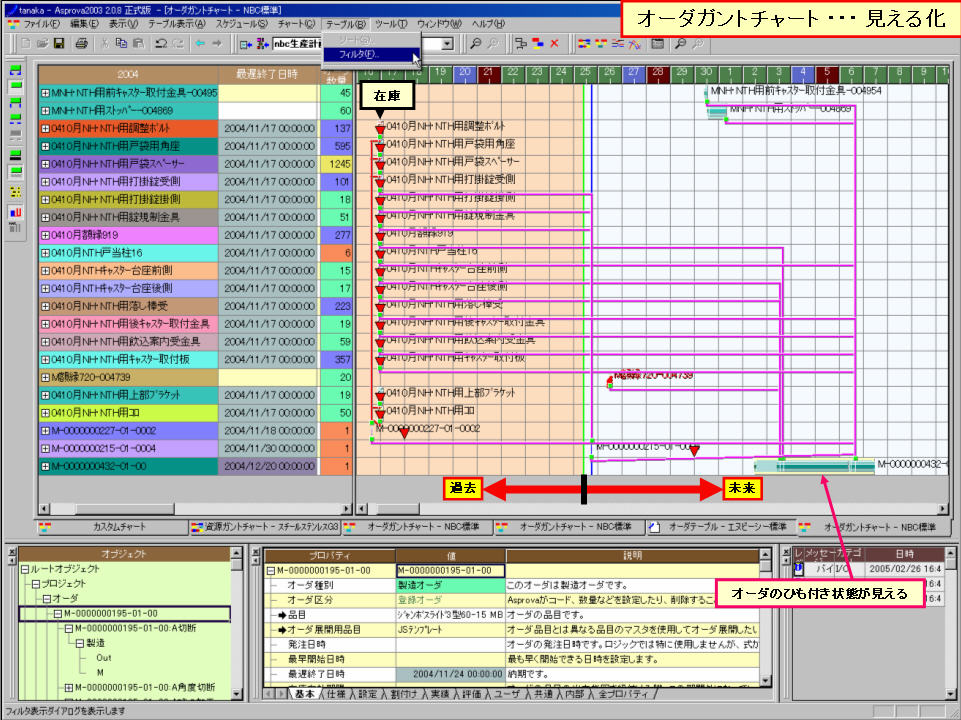Image resolution: width=961 pixels, height=720 pixels.
Task: Switch to the 仕様 property tab
Action: point(335,693)
